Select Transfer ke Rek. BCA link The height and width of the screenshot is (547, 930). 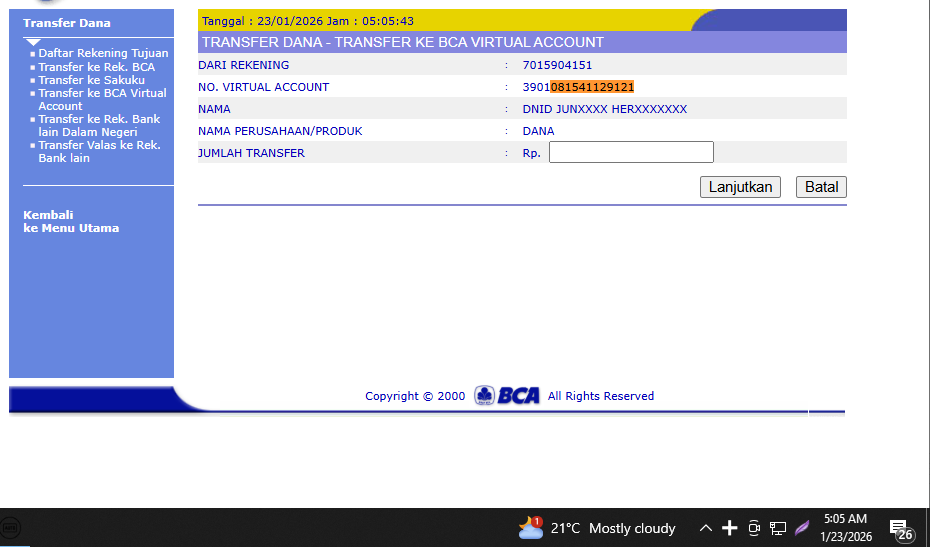coord(97,67)
